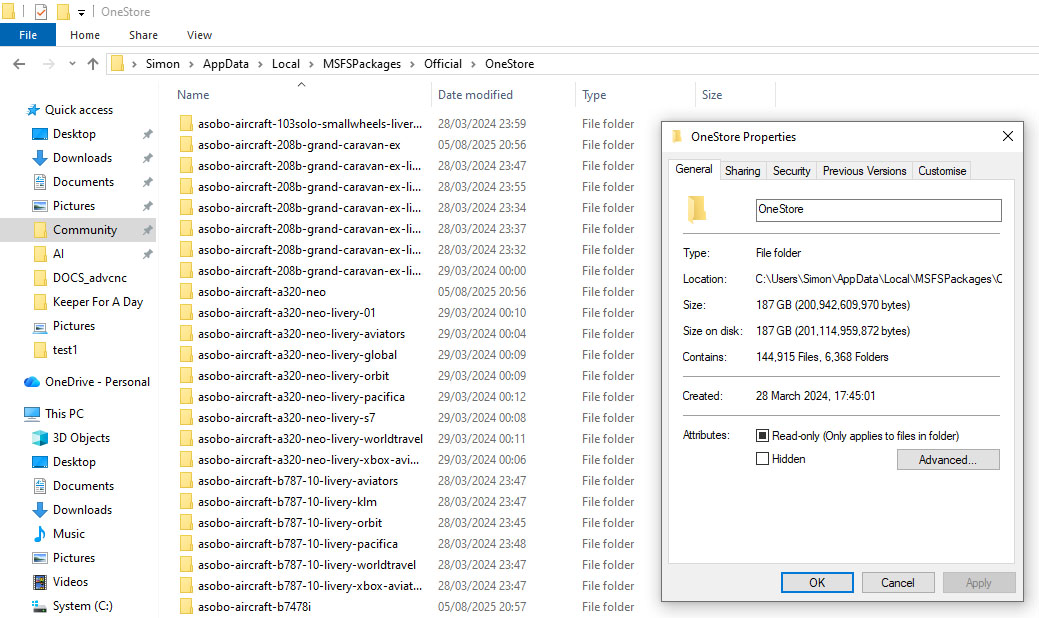
Task: Enable the Hidden attribute checkbox
Action: 763,459
